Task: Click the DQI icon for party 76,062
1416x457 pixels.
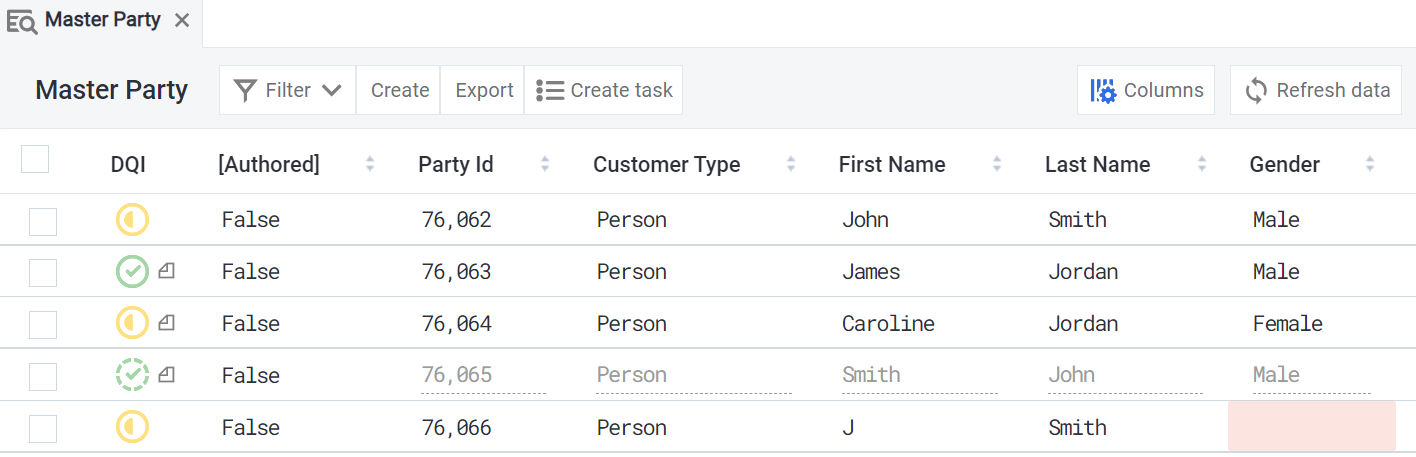Action: coord(132,220)
